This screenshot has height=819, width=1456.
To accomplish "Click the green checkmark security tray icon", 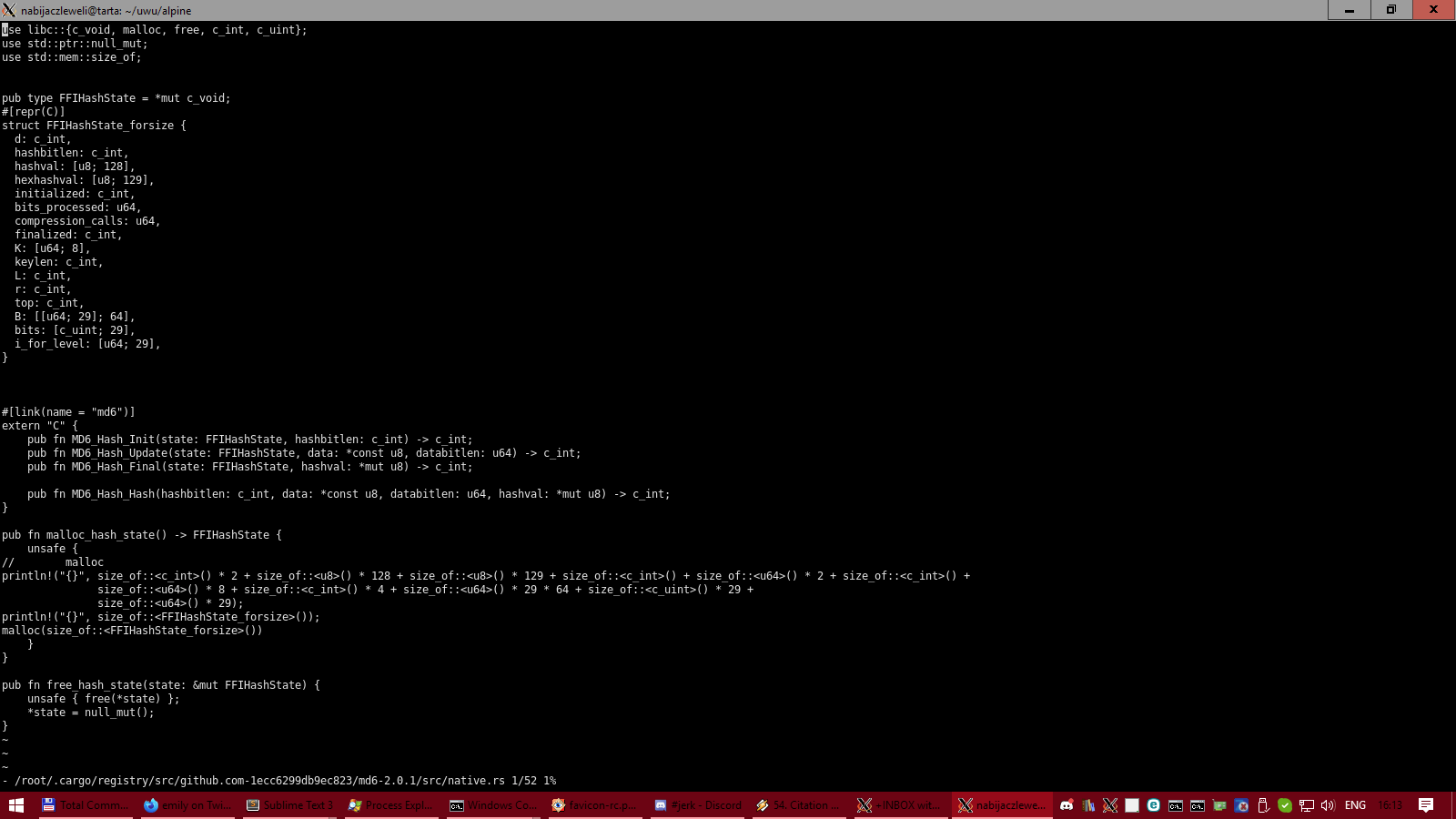I will pos(1284,805).
